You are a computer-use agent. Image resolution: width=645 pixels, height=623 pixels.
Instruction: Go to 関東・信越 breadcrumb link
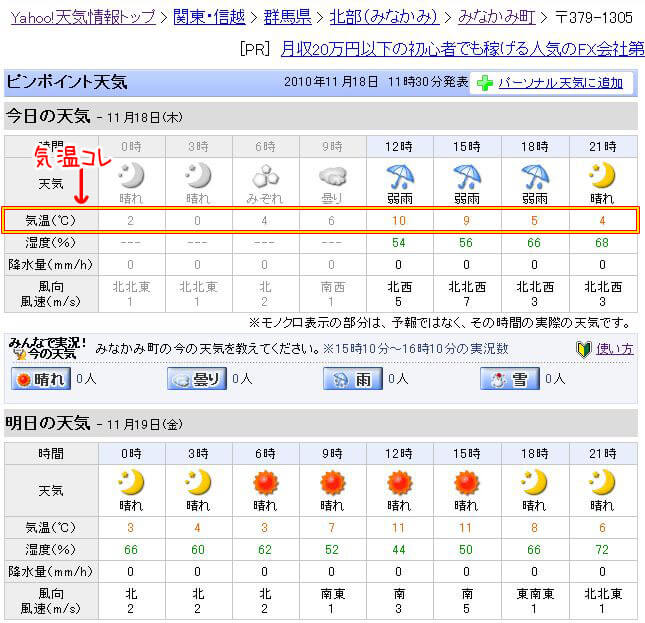(208, 17)
